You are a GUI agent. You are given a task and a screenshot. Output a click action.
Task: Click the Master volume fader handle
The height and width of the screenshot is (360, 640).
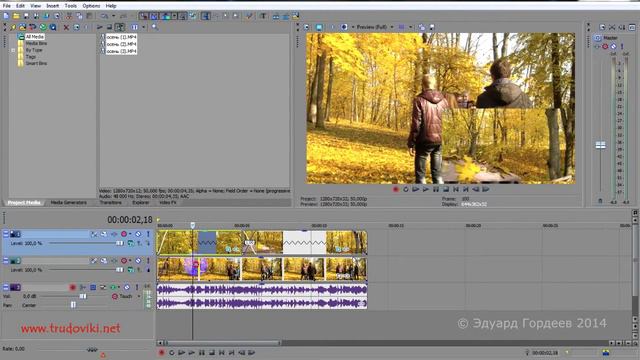[600, 145]
